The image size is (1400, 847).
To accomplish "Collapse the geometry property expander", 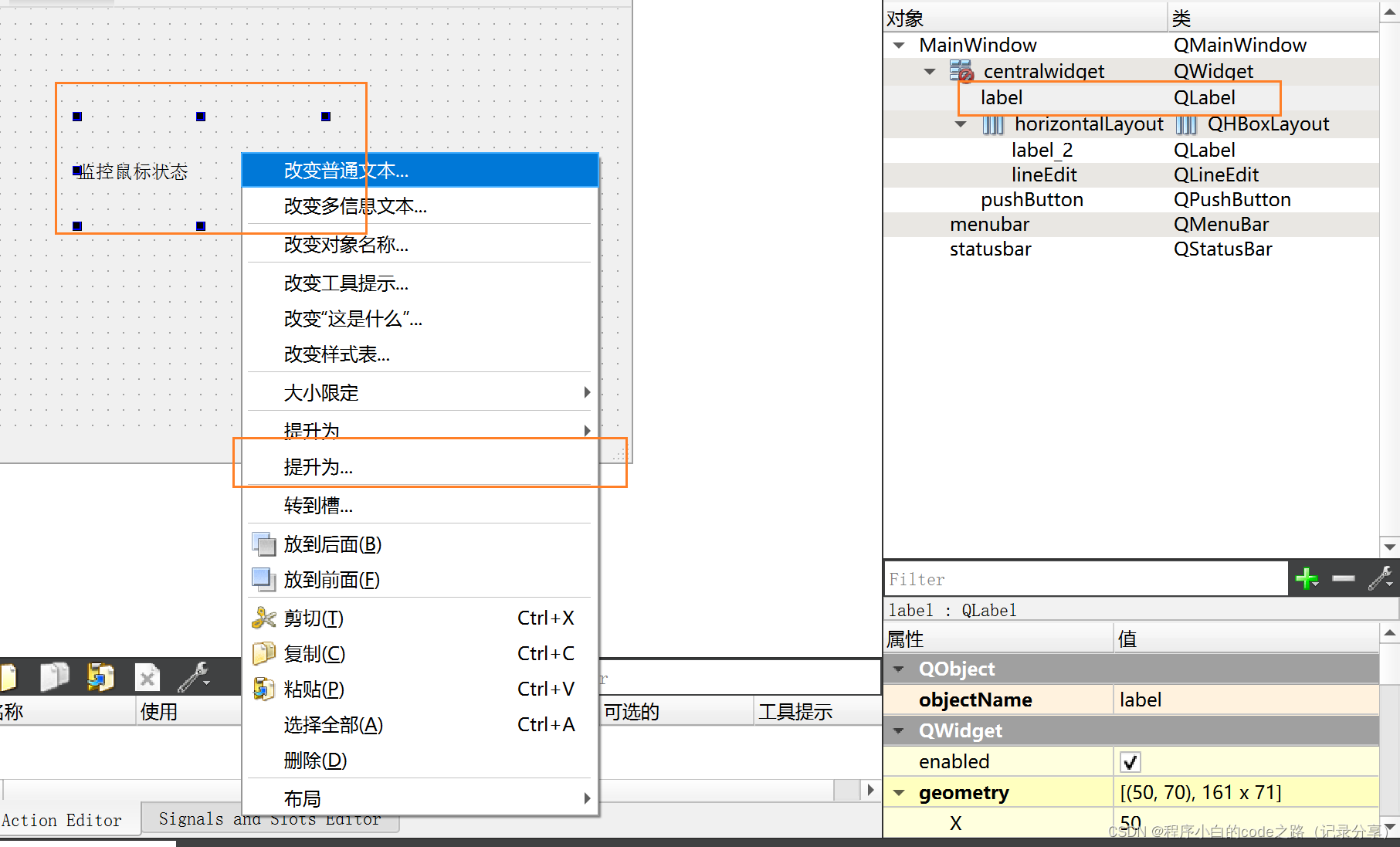I will [x=899, y=792].
